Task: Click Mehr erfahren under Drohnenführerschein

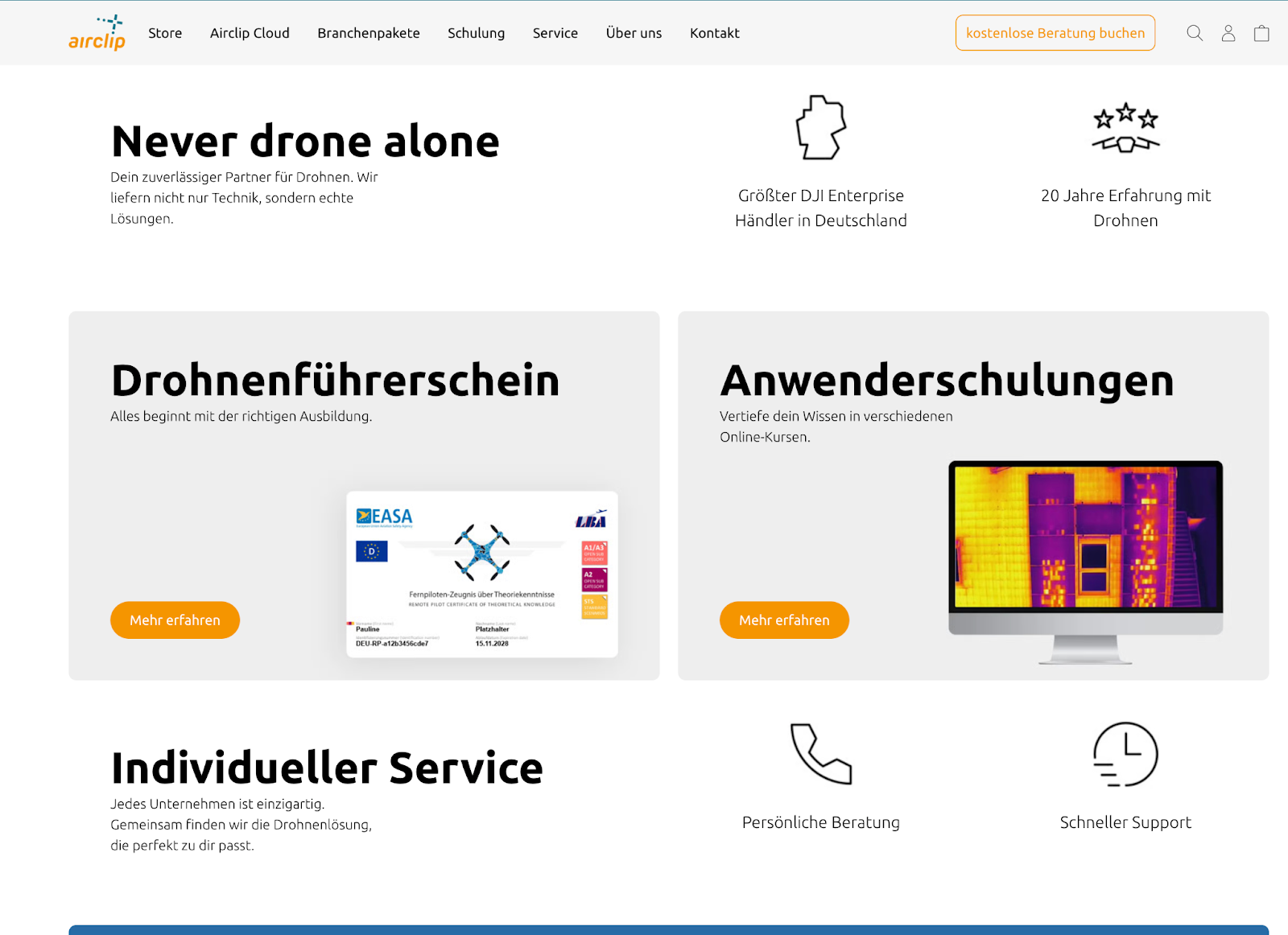Action: click(x=175, y=620)
